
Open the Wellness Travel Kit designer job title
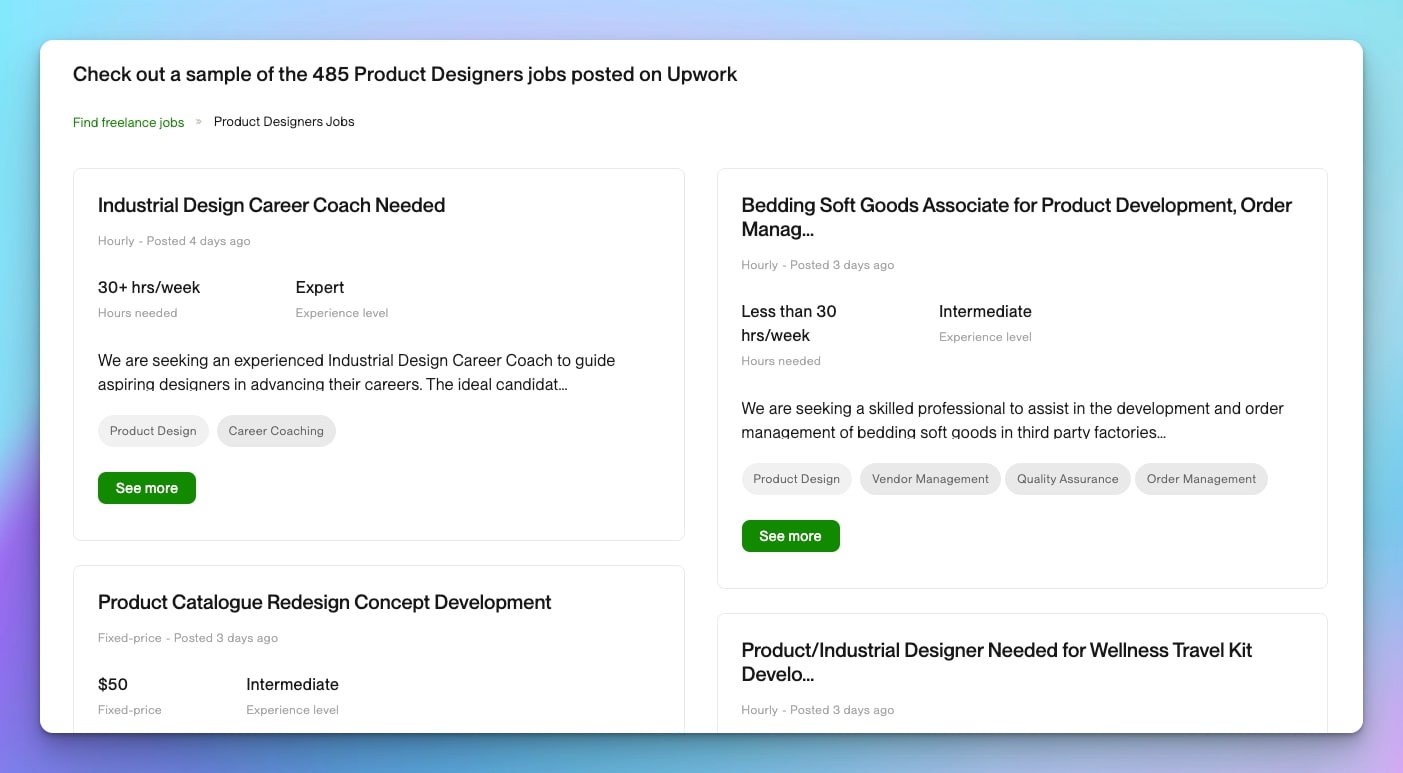click(996, 662)
